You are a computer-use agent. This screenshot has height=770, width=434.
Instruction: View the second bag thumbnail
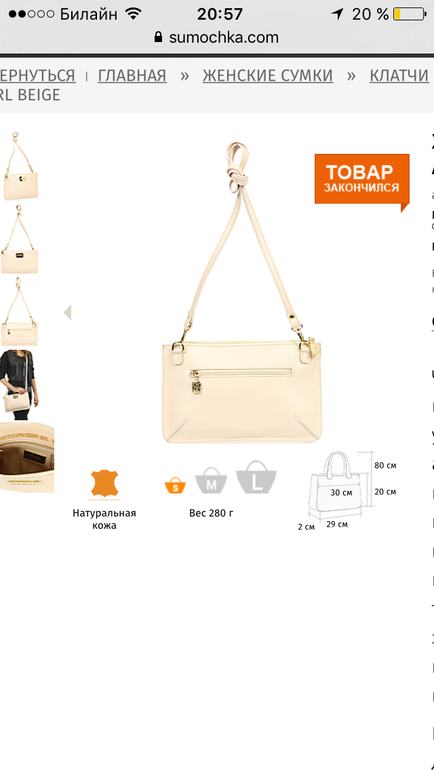pyautogui.click(x=20, y=239)
